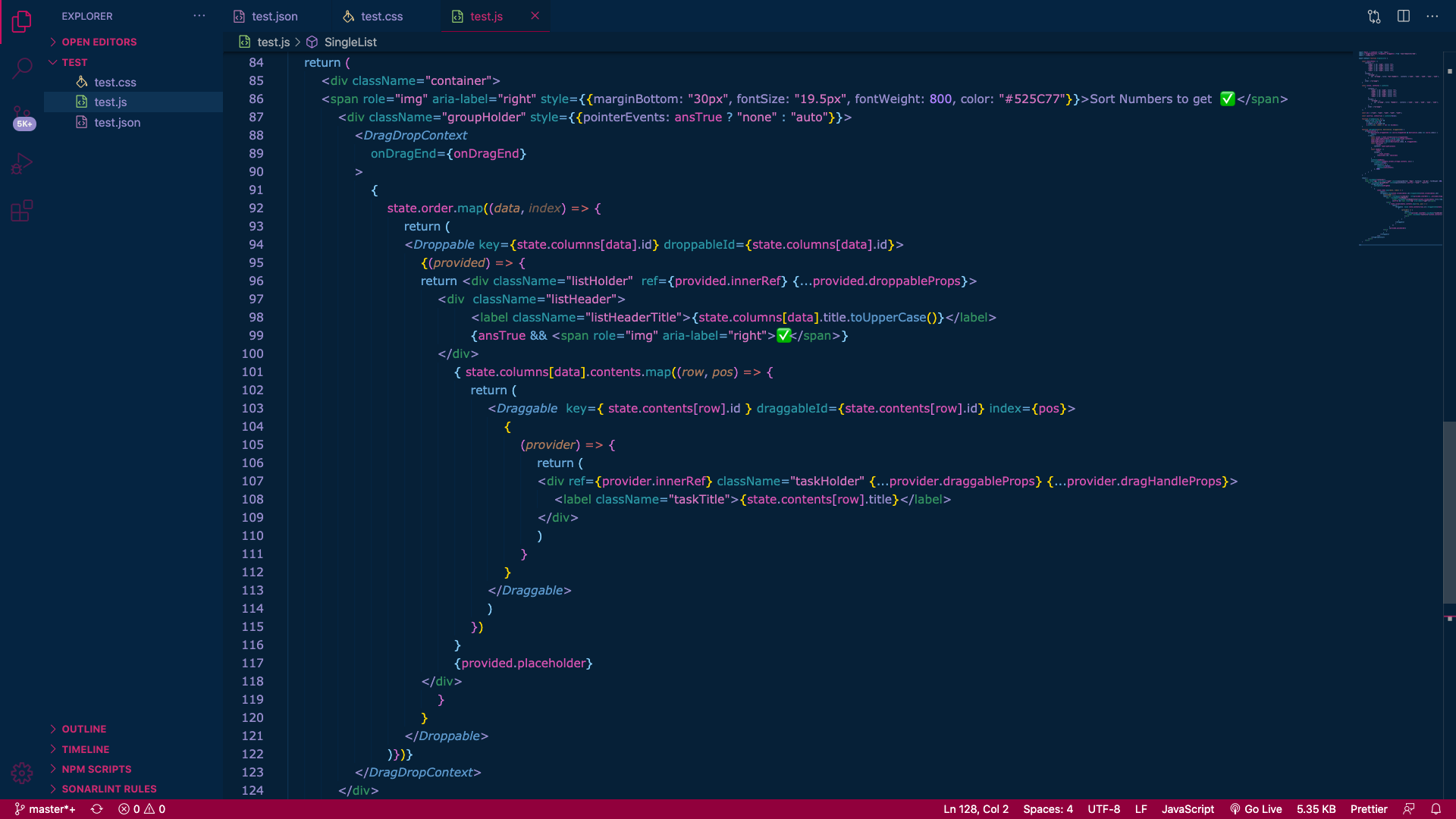The height and width of the screenshot is (819, 1456).
Task: Select JavaScript language mode
Action: (x=1188, y=809)
